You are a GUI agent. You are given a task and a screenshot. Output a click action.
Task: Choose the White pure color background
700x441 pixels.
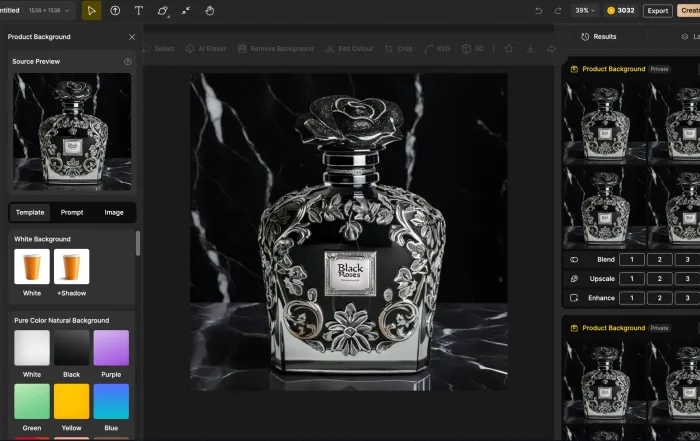(x=32, y=348)
